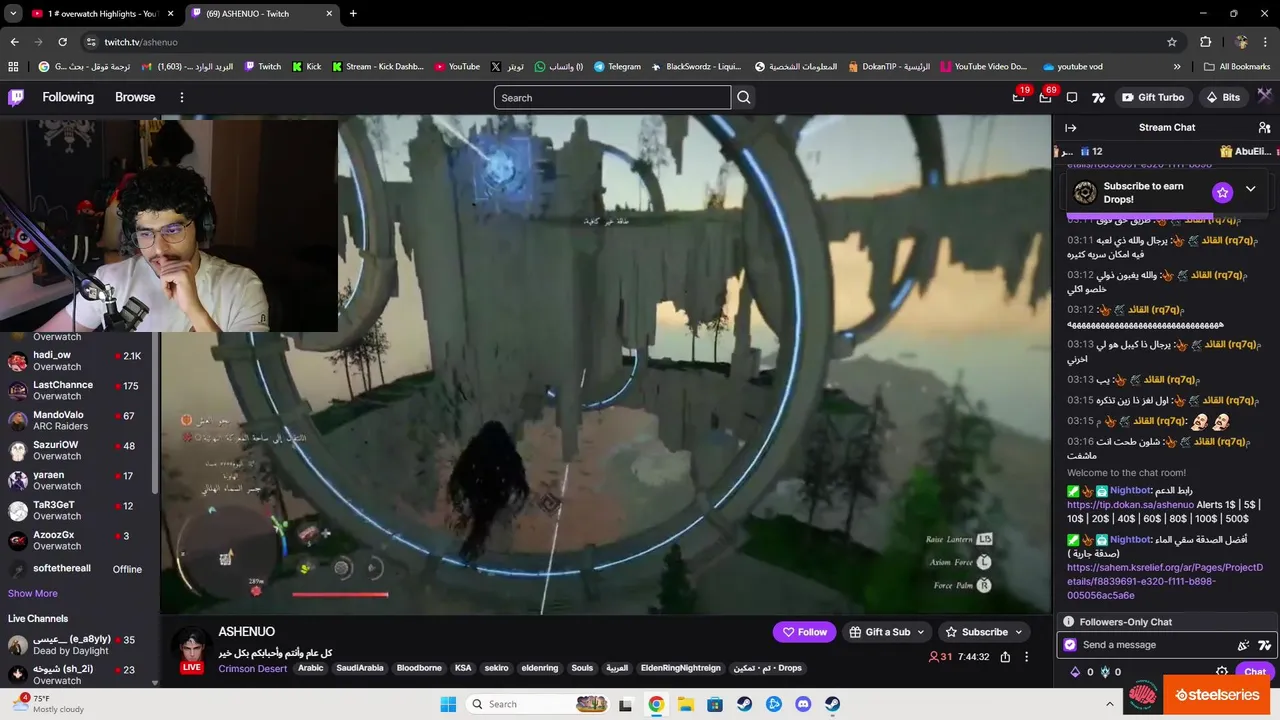Share the ASHENUO stream

[x=1005, y=657]
